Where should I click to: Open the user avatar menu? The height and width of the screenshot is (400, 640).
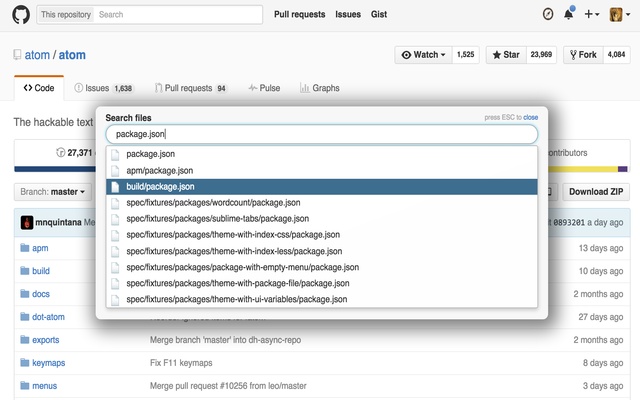pos(620,14)
